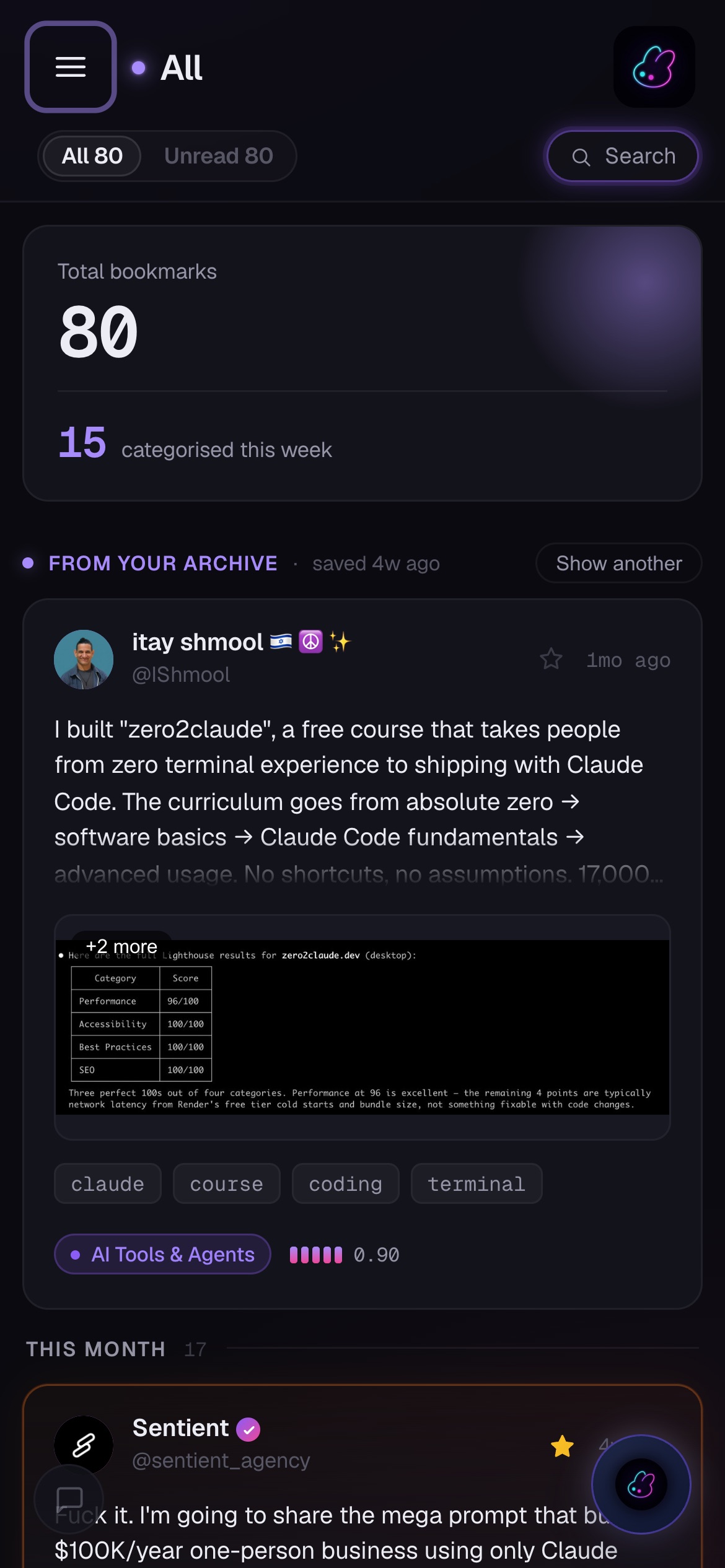Open the bunny logo icon in header
This screenshot has height=1568, width=725.
tap(654, 67)
